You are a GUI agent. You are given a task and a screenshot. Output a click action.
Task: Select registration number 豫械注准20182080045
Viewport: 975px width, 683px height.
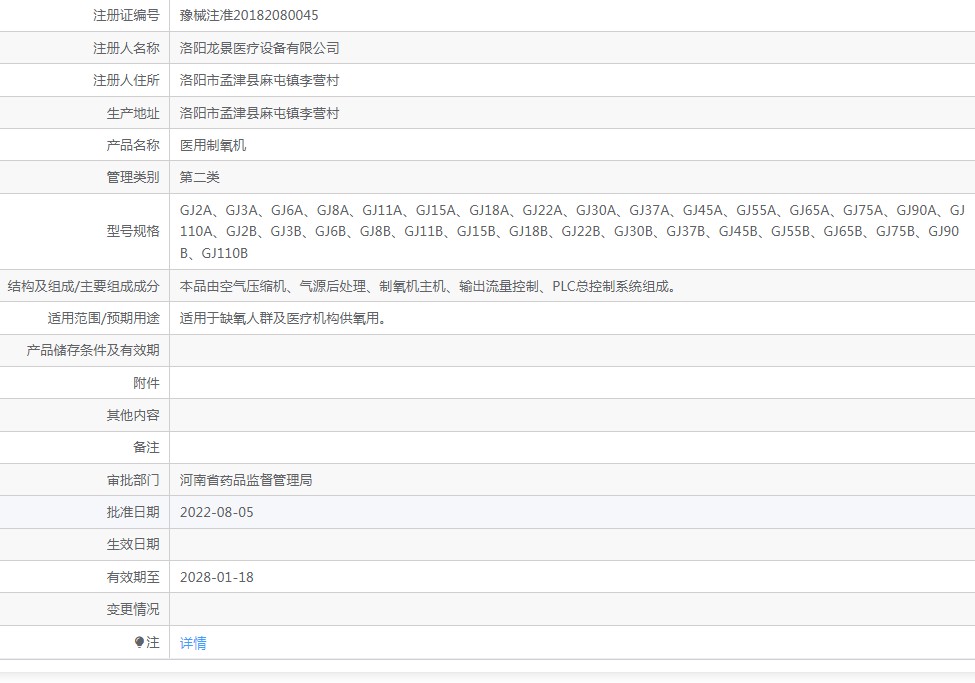(x=249, y=16)
